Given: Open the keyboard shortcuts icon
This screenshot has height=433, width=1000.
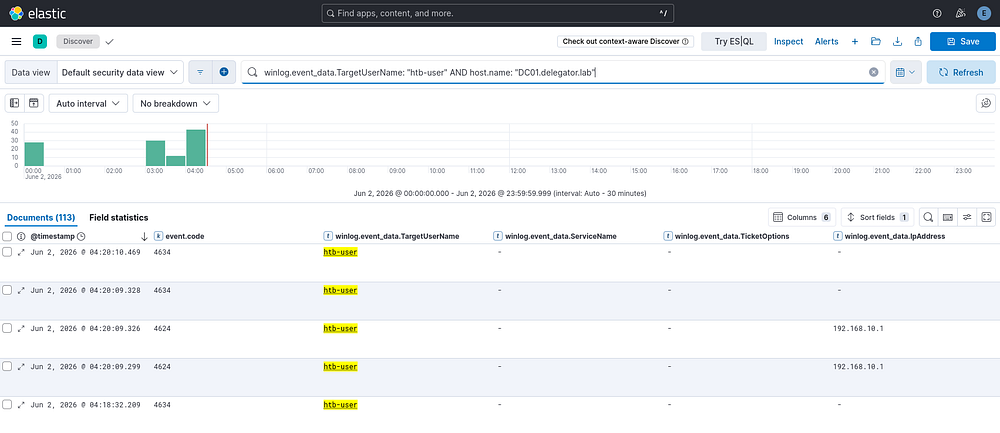Looking at the screenshot, I should click(x=948, y=217).
